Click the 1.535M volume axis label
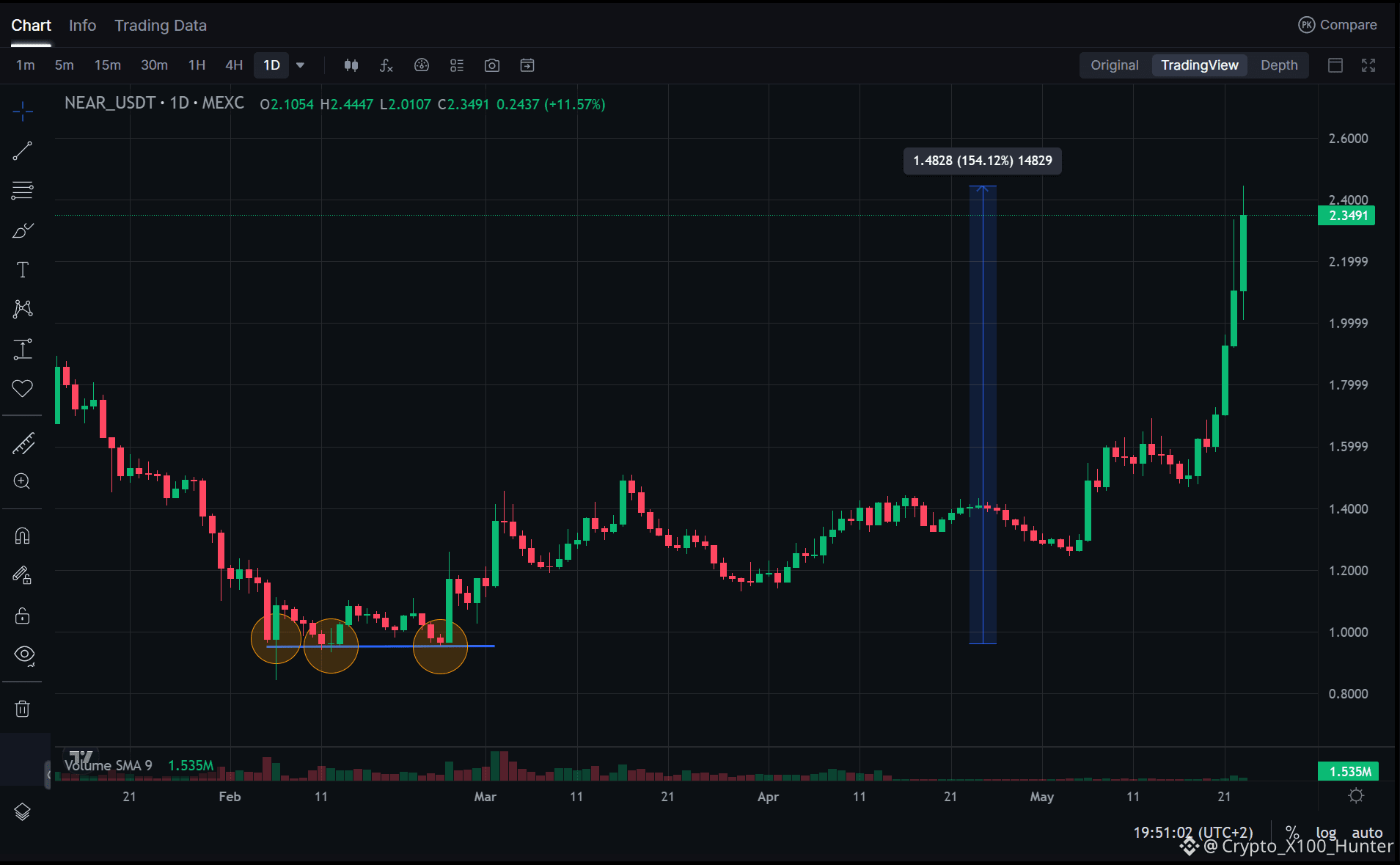The height and width of the screenshot is (865, 1400). point(1349,771)
